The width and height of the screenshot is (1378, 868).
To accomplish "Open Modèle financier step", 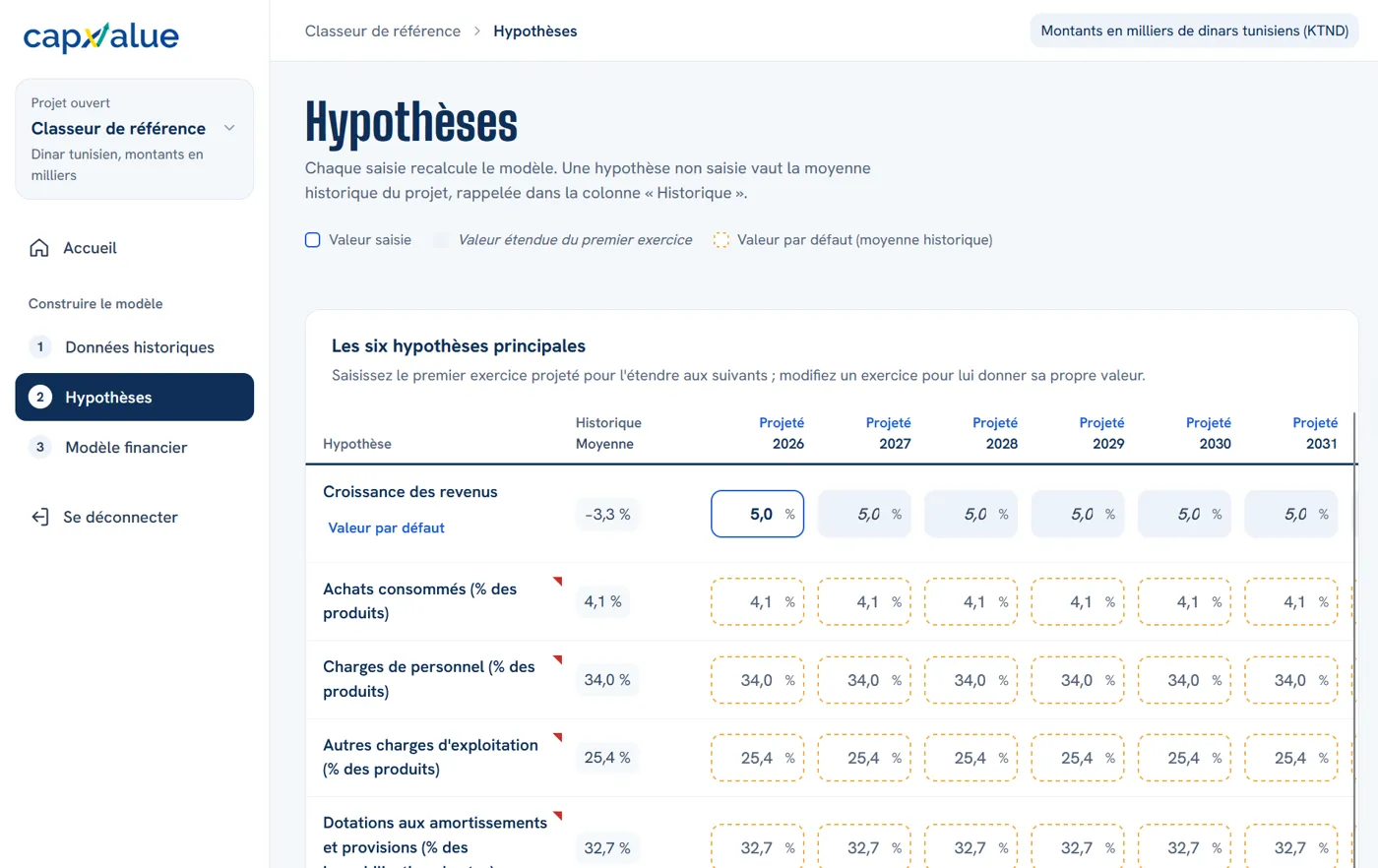I will (x=134, y=447).
